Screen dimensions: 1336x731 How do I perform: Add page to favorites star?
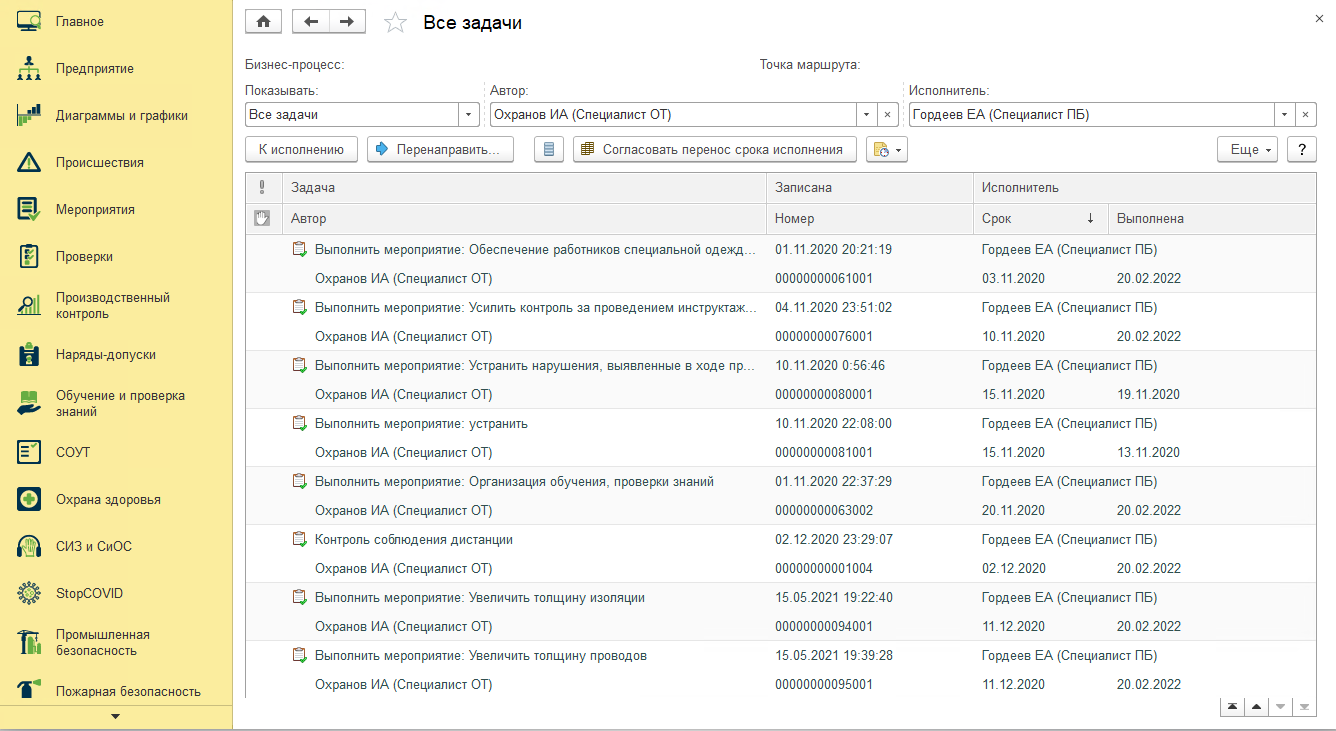pos(395,22)
